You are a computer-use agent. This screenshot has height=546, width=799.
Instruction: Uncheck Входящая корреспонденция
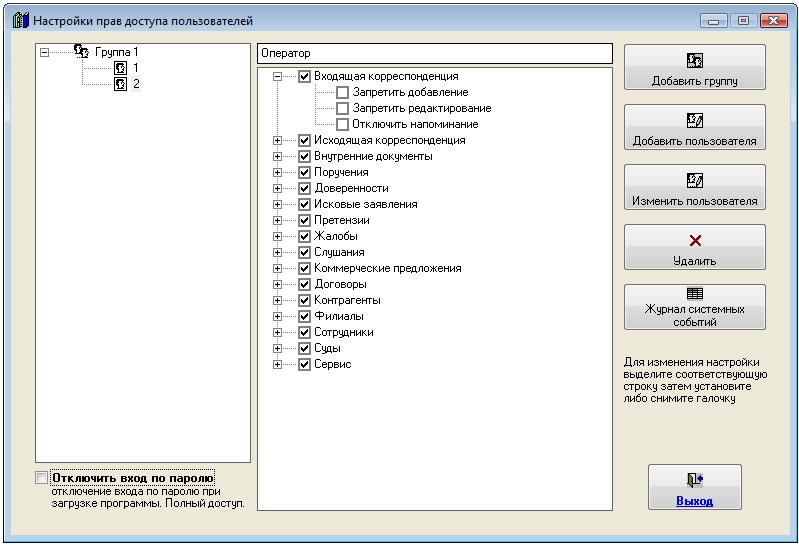point(304,76)
